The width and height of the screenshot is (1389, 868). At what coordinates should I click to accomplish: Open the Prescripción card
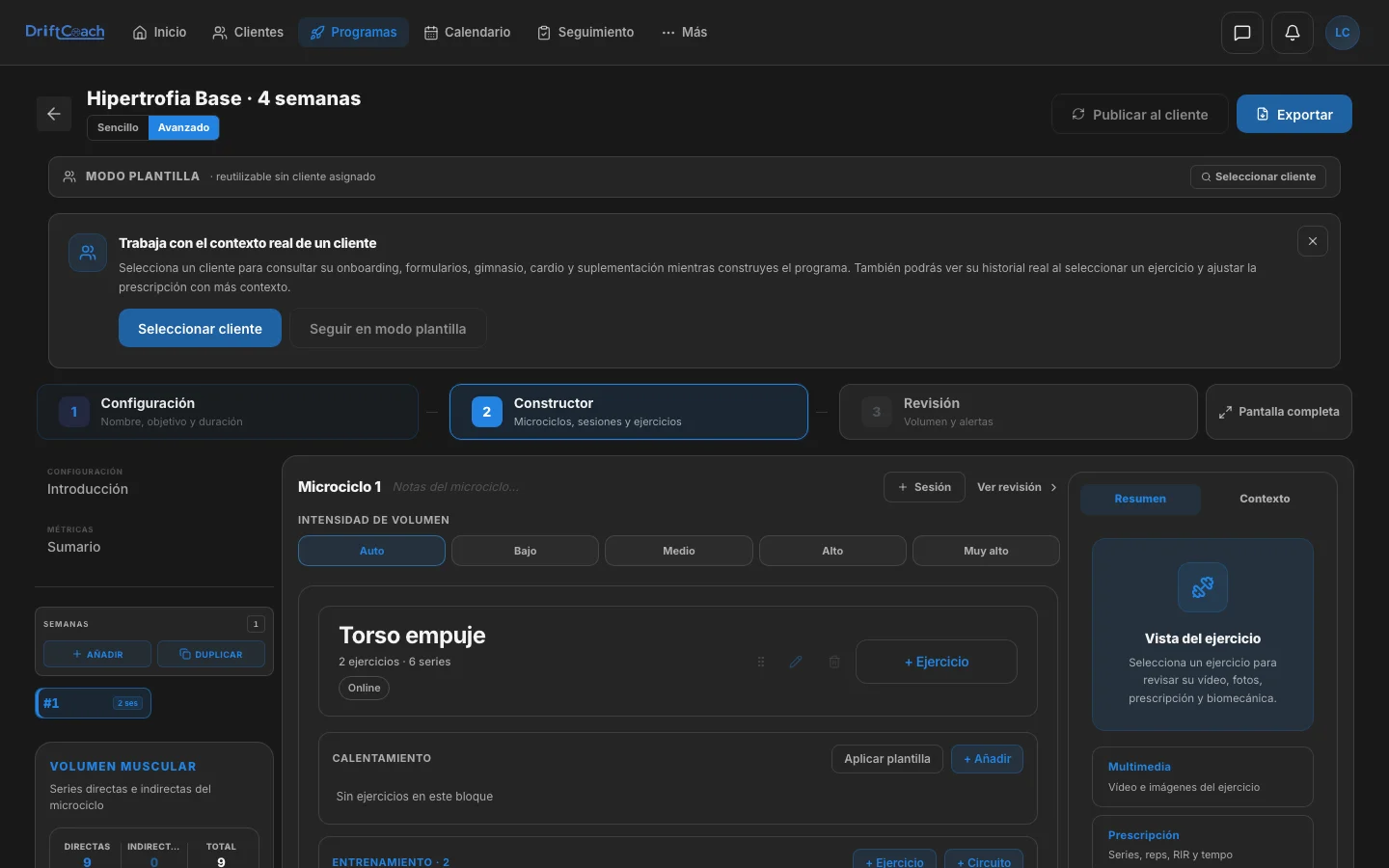coord(1203,842)
